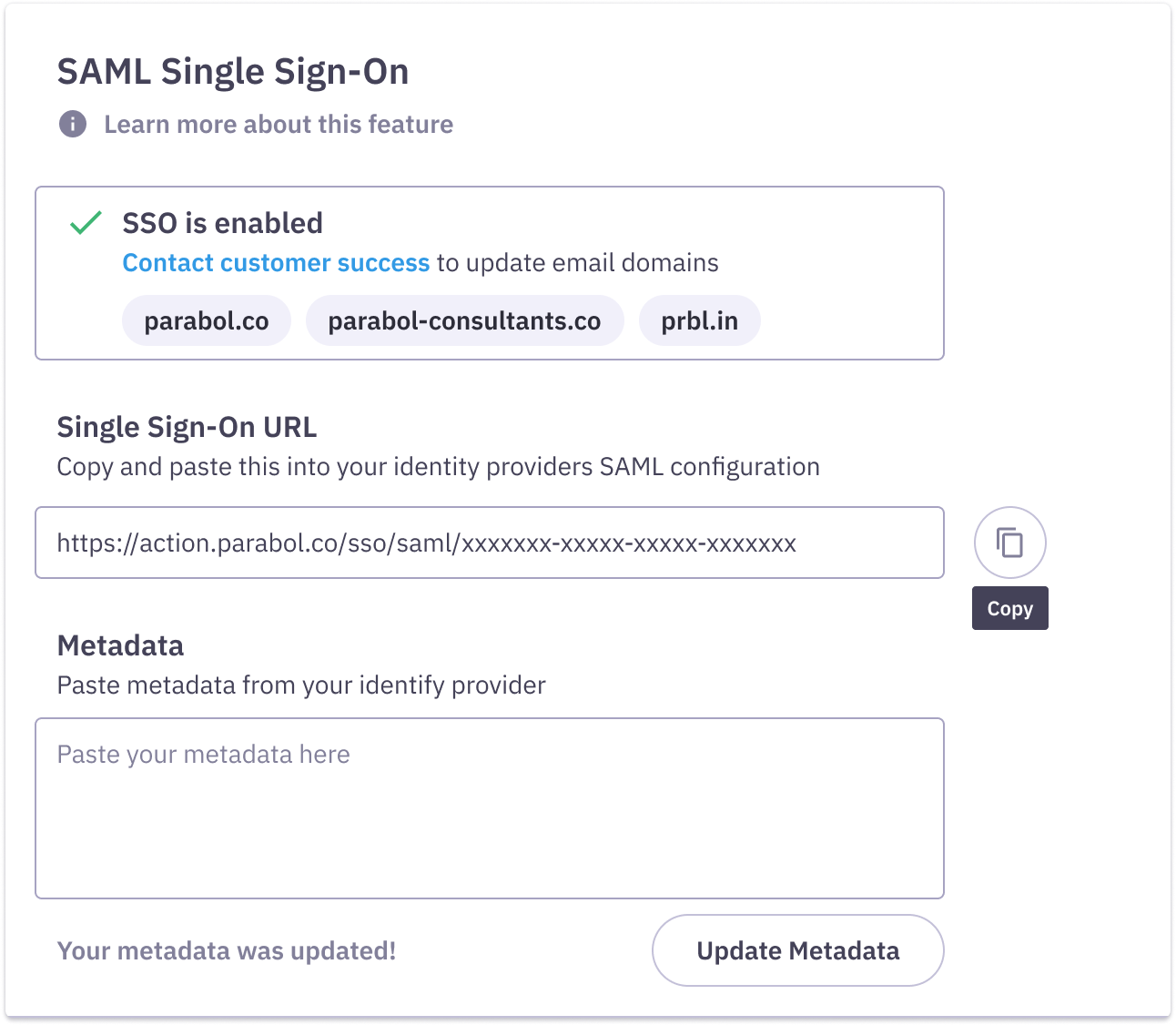Click the Single Sign-On URL section heading
This screenshot has height=1025, width=1176.
click(187, 427)
